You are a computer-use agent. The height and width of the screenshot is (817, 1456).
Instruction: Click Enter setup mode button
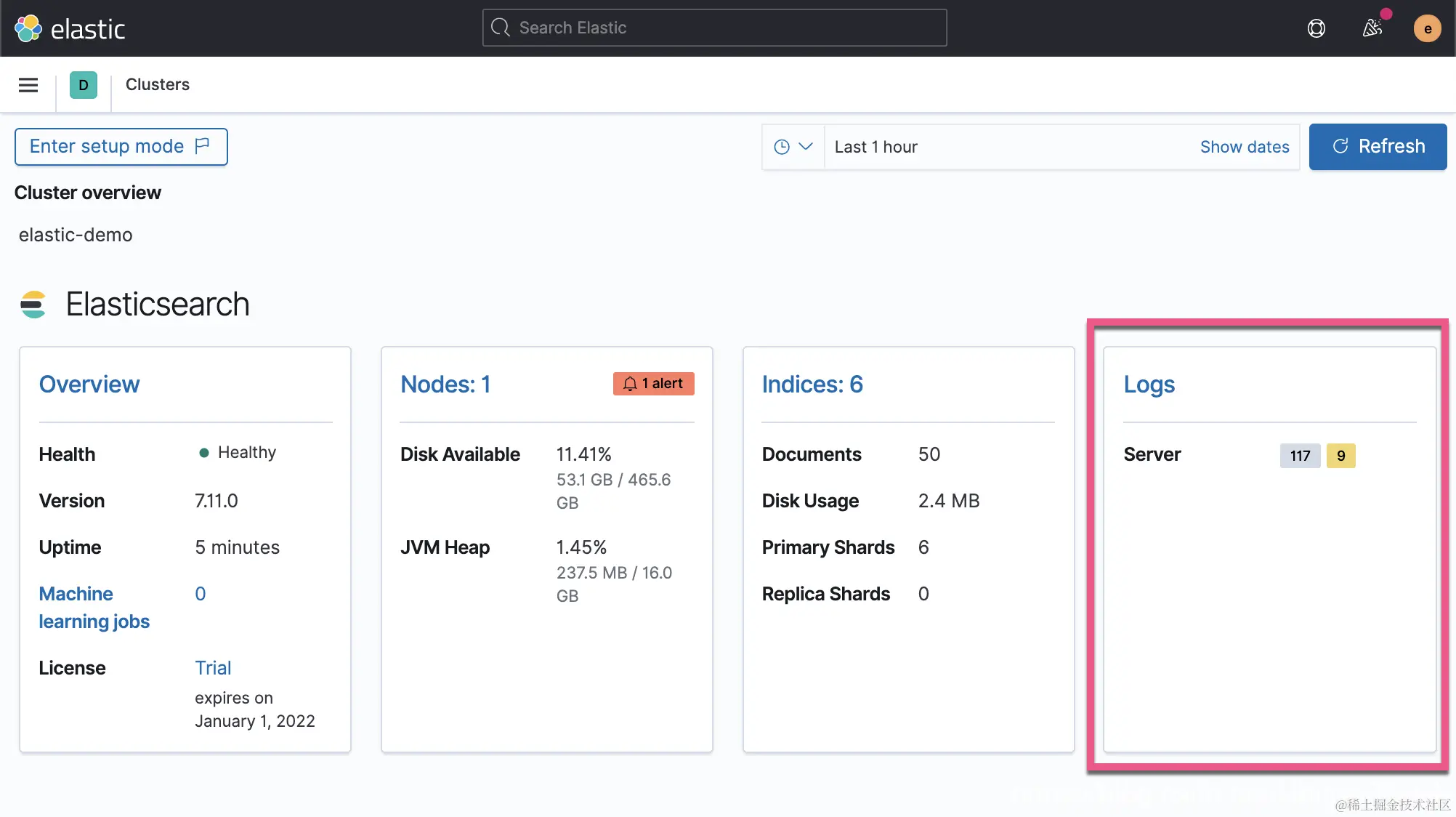click(x=121, y=147)
